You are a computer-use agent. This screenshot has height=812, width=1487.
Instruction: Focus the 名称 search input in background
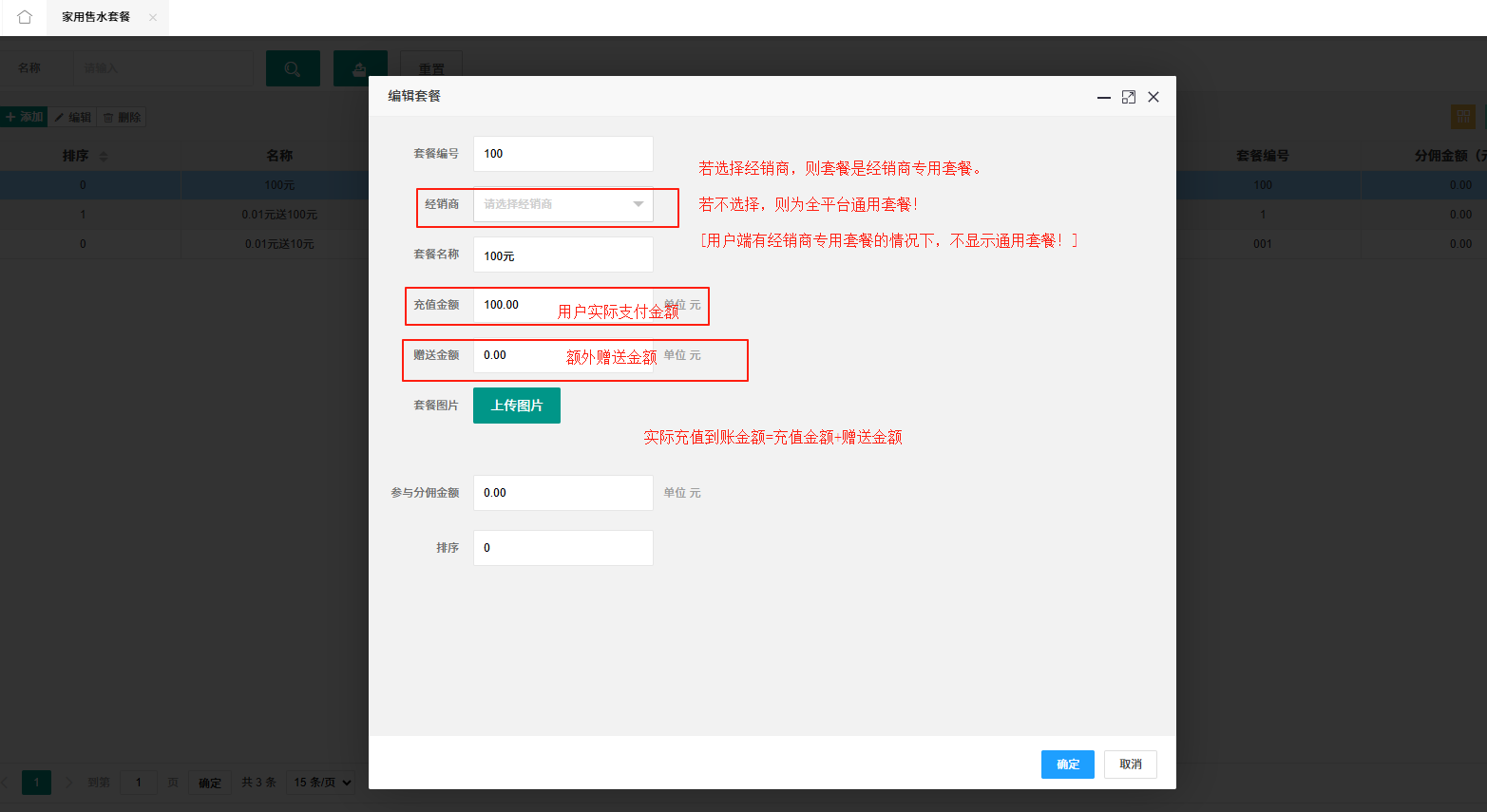[162, 68]
